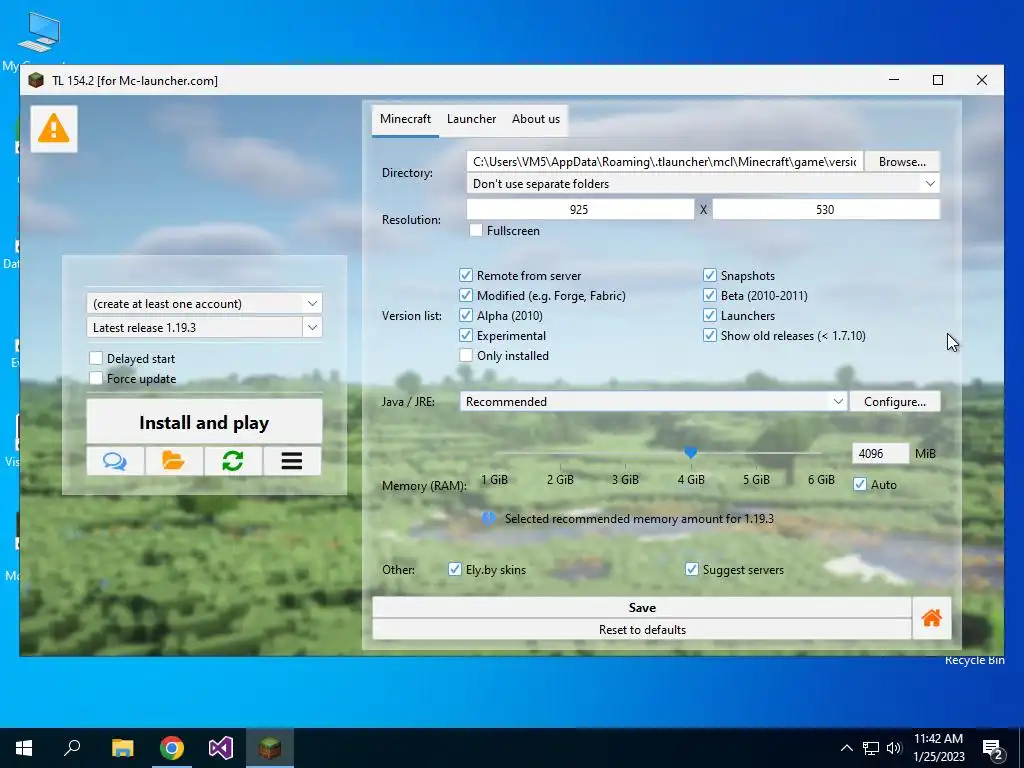The height and width of the screenshot is (768, 1024).
Task: Uncheck the Launchers checkbox
Action: click(709, 315)
